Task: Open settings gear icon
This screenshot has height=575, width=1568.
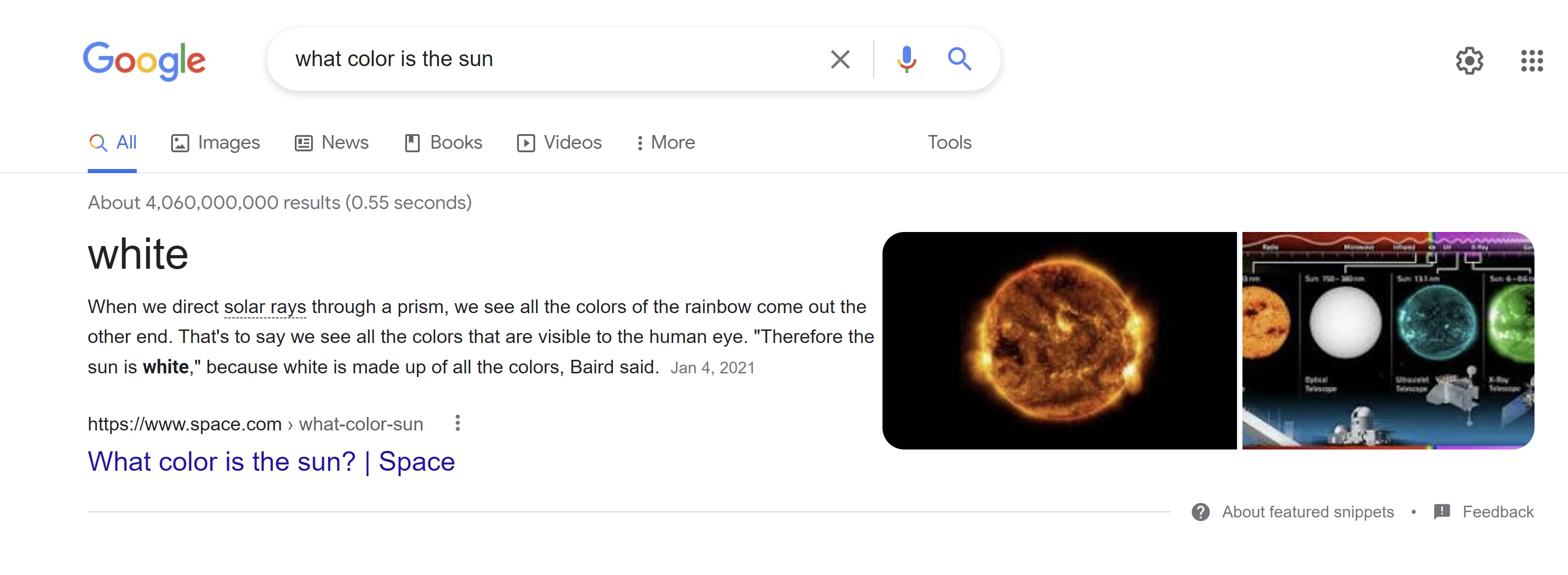Action: click(1469, 61)
